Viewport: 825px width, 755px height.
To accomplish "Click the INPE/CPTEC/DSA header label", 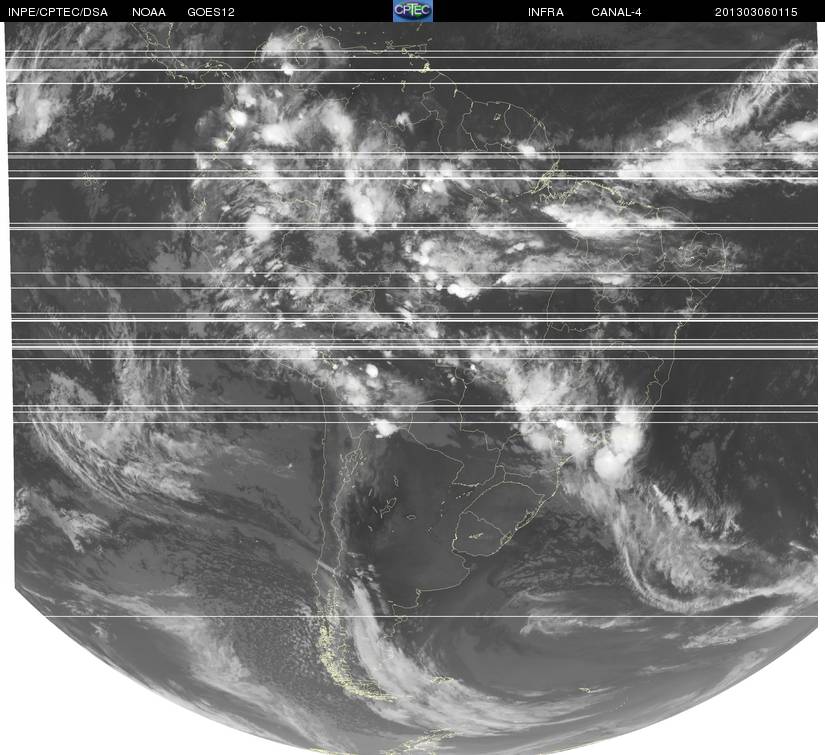I will [x=55, y=12].
